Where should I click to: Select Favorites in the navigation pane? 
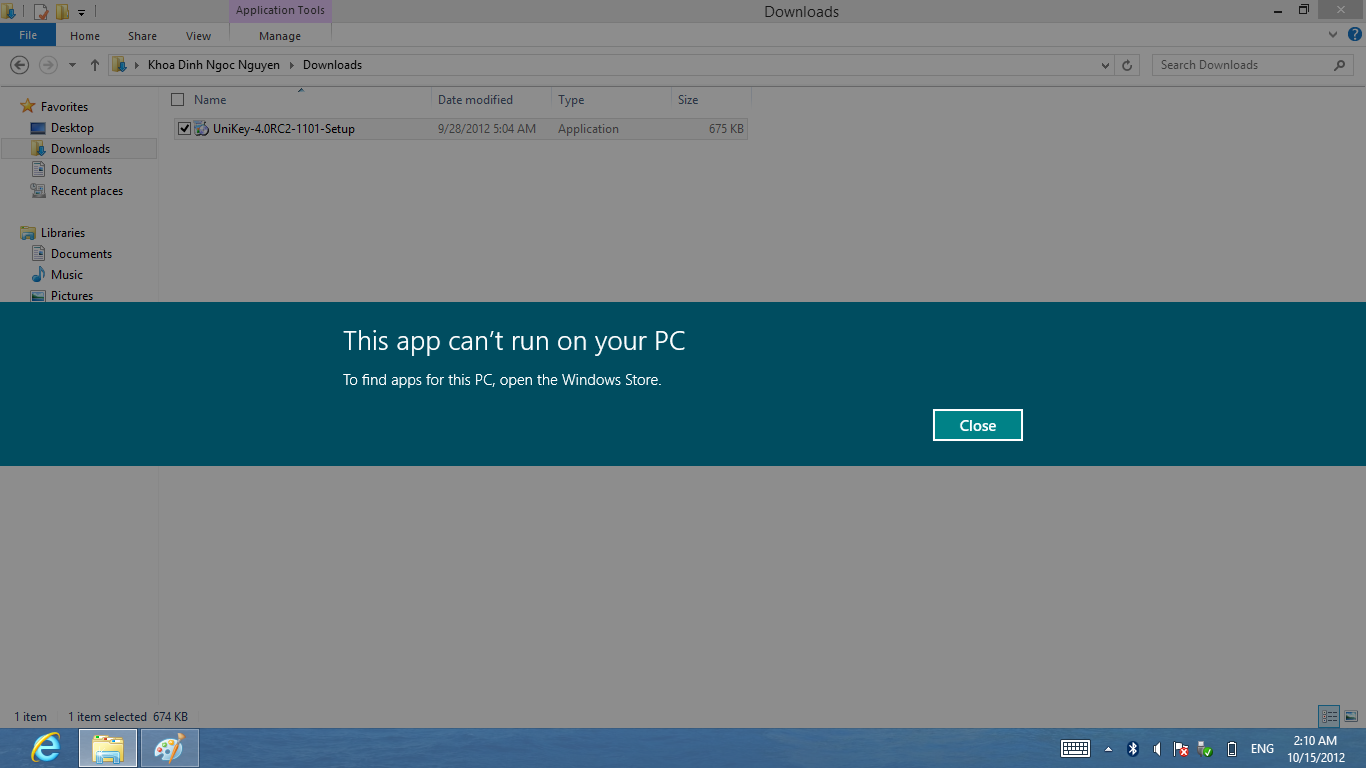64,107
